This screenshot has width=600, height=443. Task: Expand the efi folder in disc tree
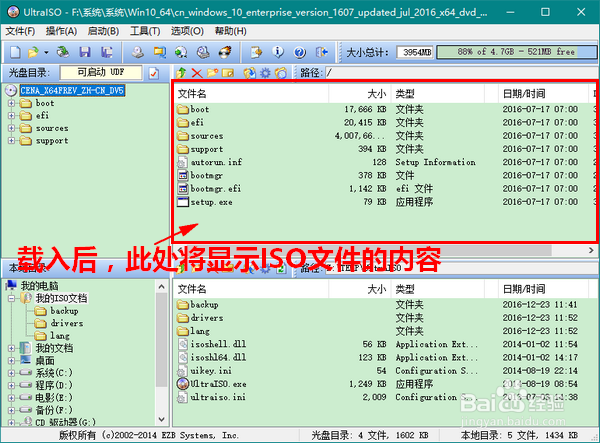click(x=11, y=116)
